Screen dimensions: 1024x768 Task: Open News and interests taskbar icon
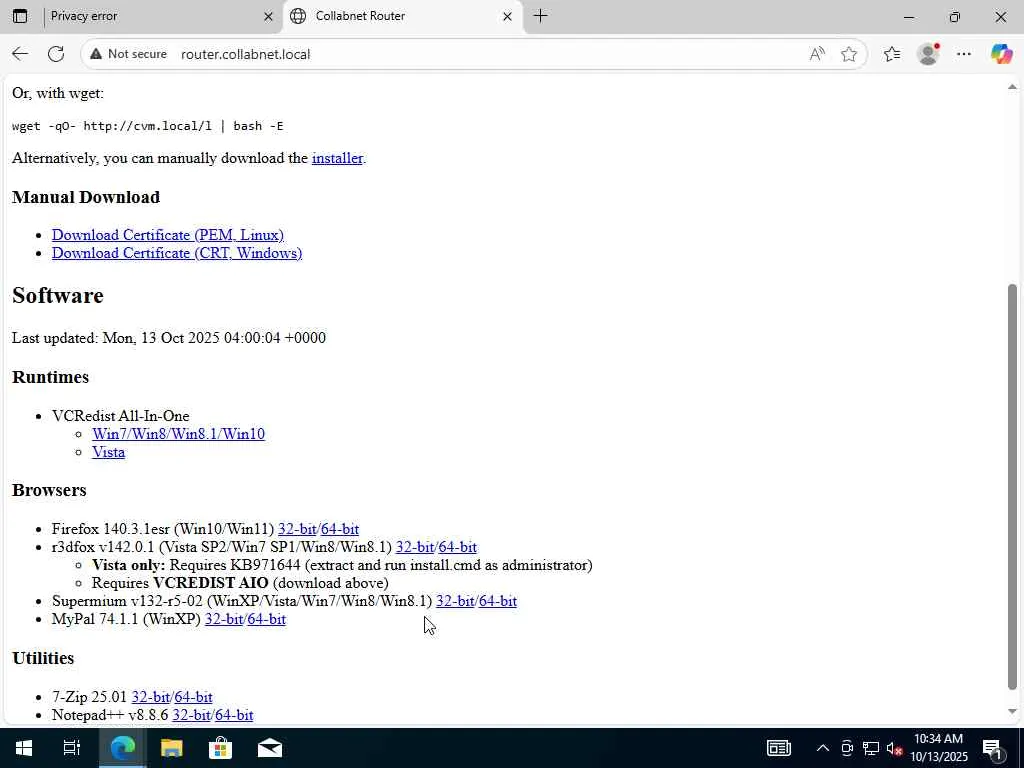[x=778, y=748]
